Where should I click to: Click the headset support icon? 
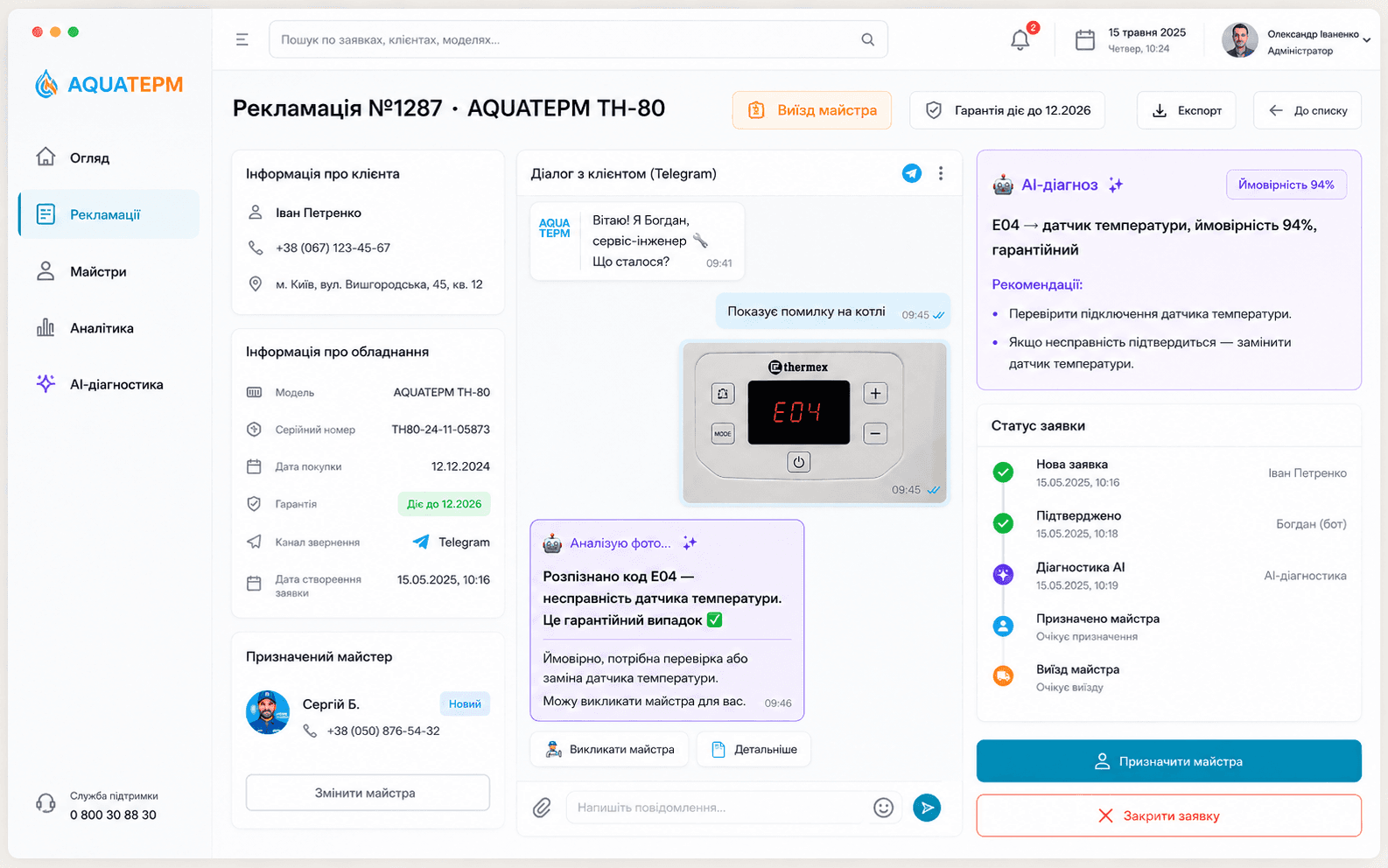[x=46, y=803]
